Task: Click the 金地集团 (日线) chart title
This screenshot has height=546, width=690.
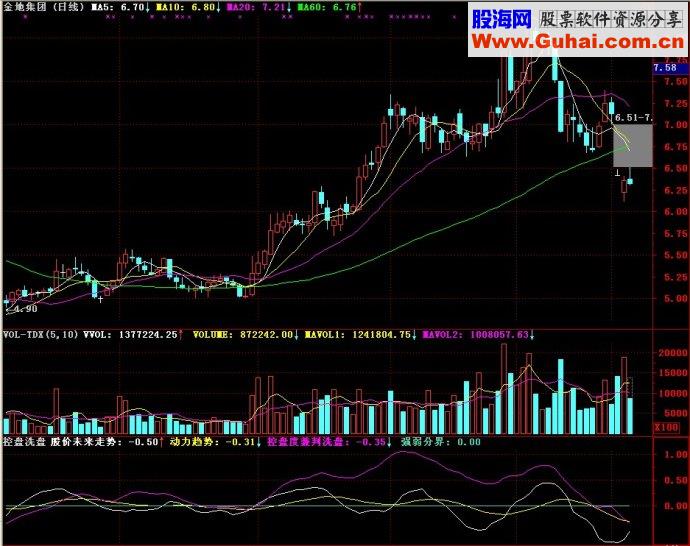Action: pos(44,7)
